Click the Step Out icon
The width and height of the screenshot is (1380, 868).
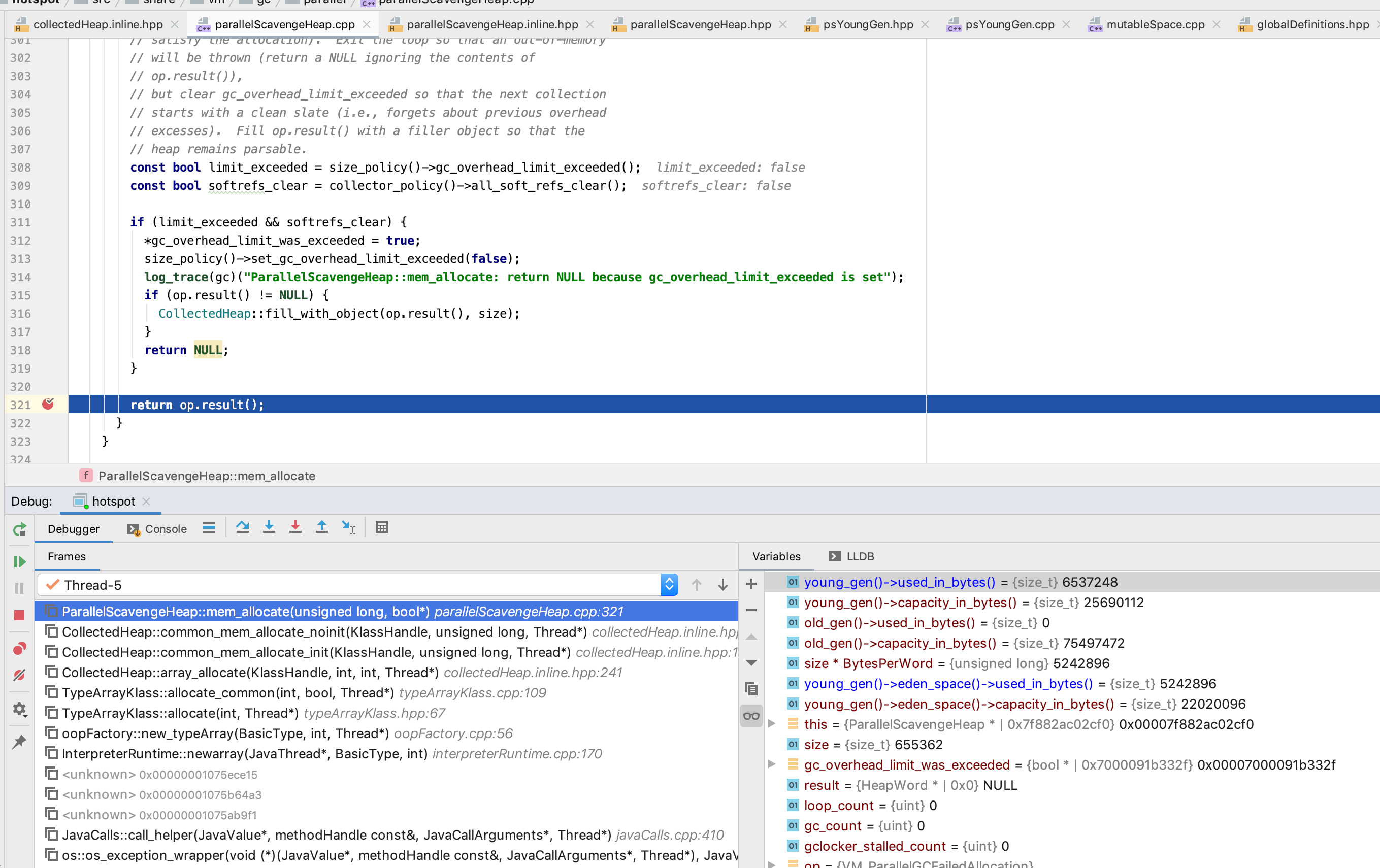click(321, 527)
